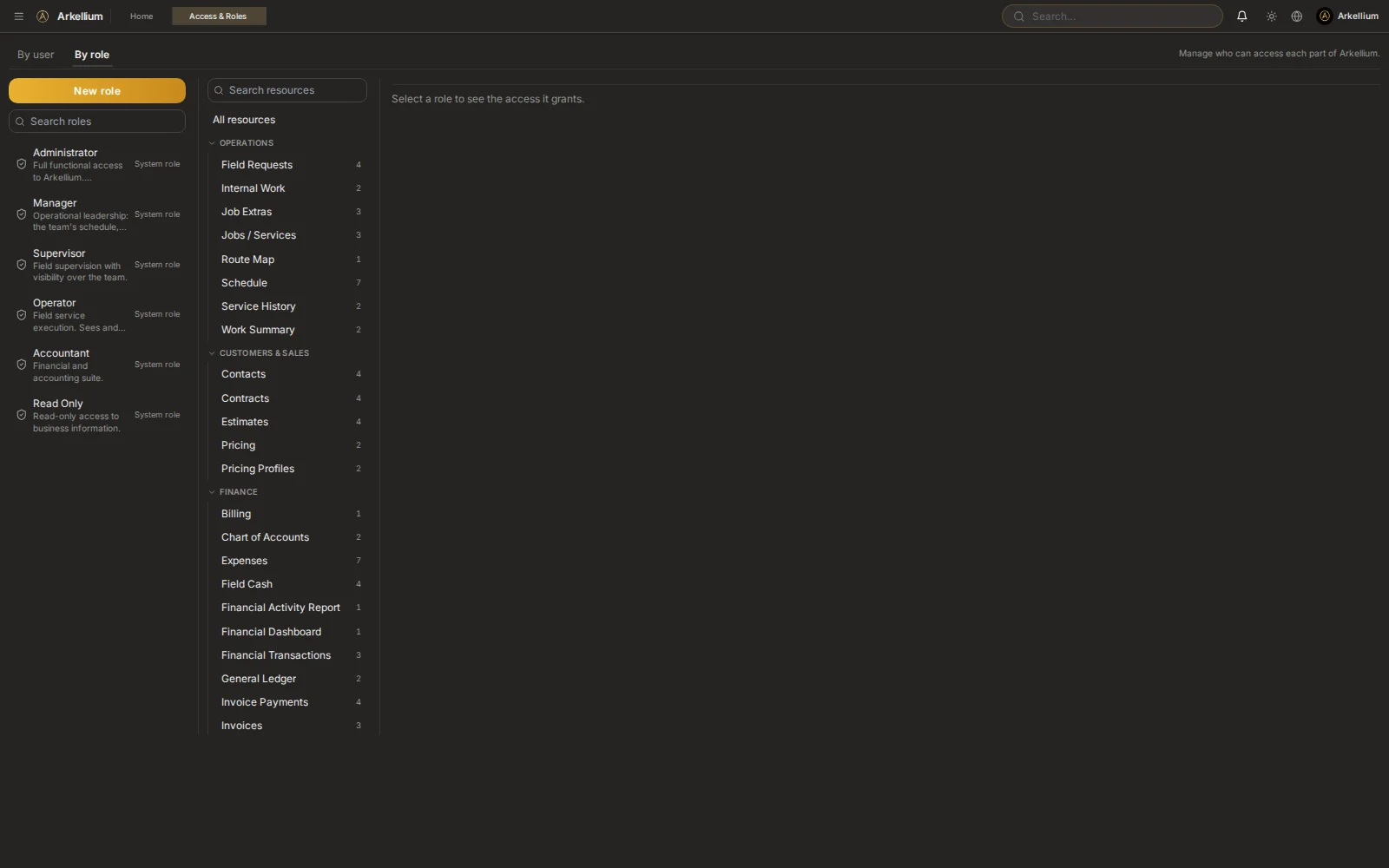Click the shield icon beside Supervisor
Image resolution: width=1389 pixels, height=868 pixels.
click(22, 265)
